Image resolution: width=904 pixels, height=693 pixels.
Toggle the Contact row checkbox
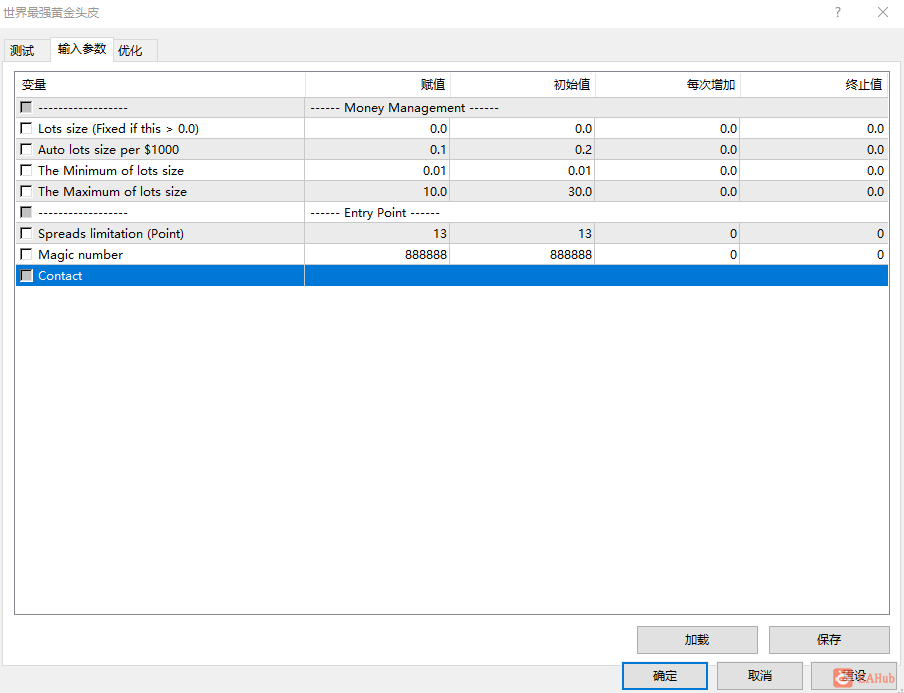coord(26,276)
